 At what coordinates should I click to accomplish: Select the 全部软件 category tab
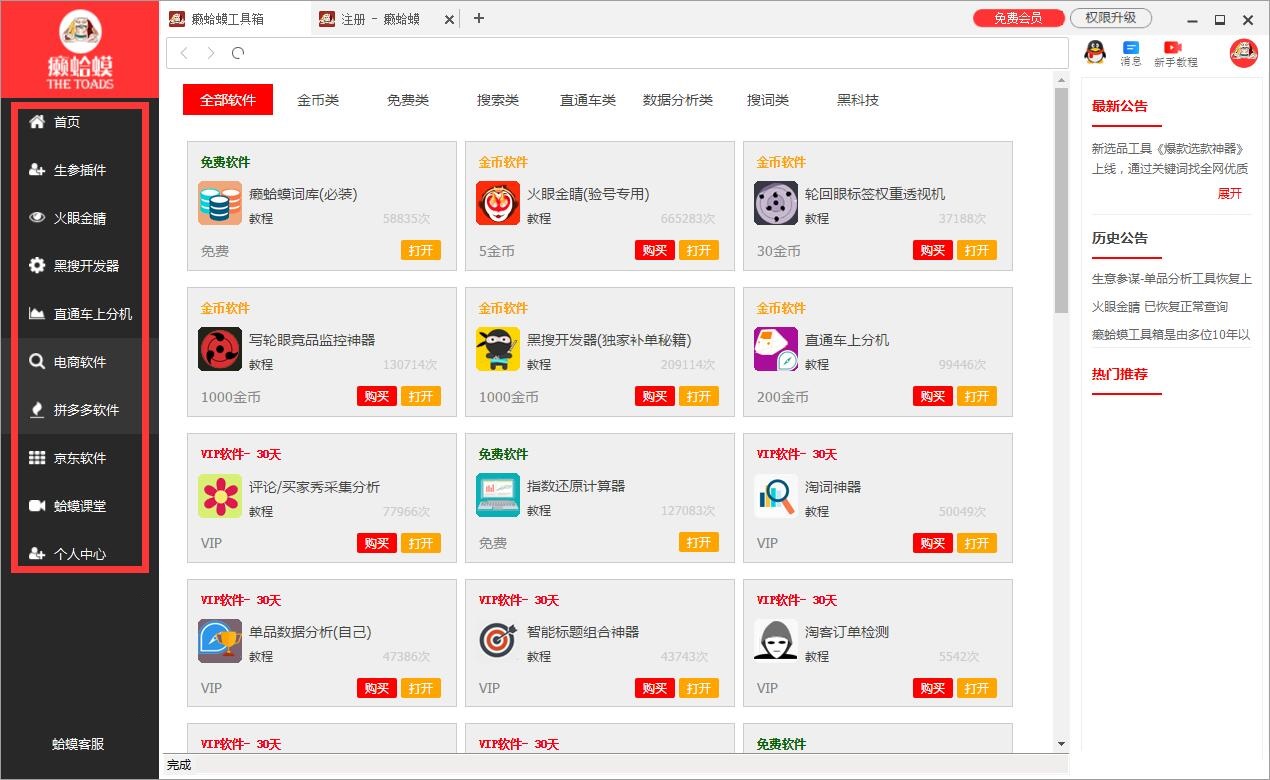228,100
